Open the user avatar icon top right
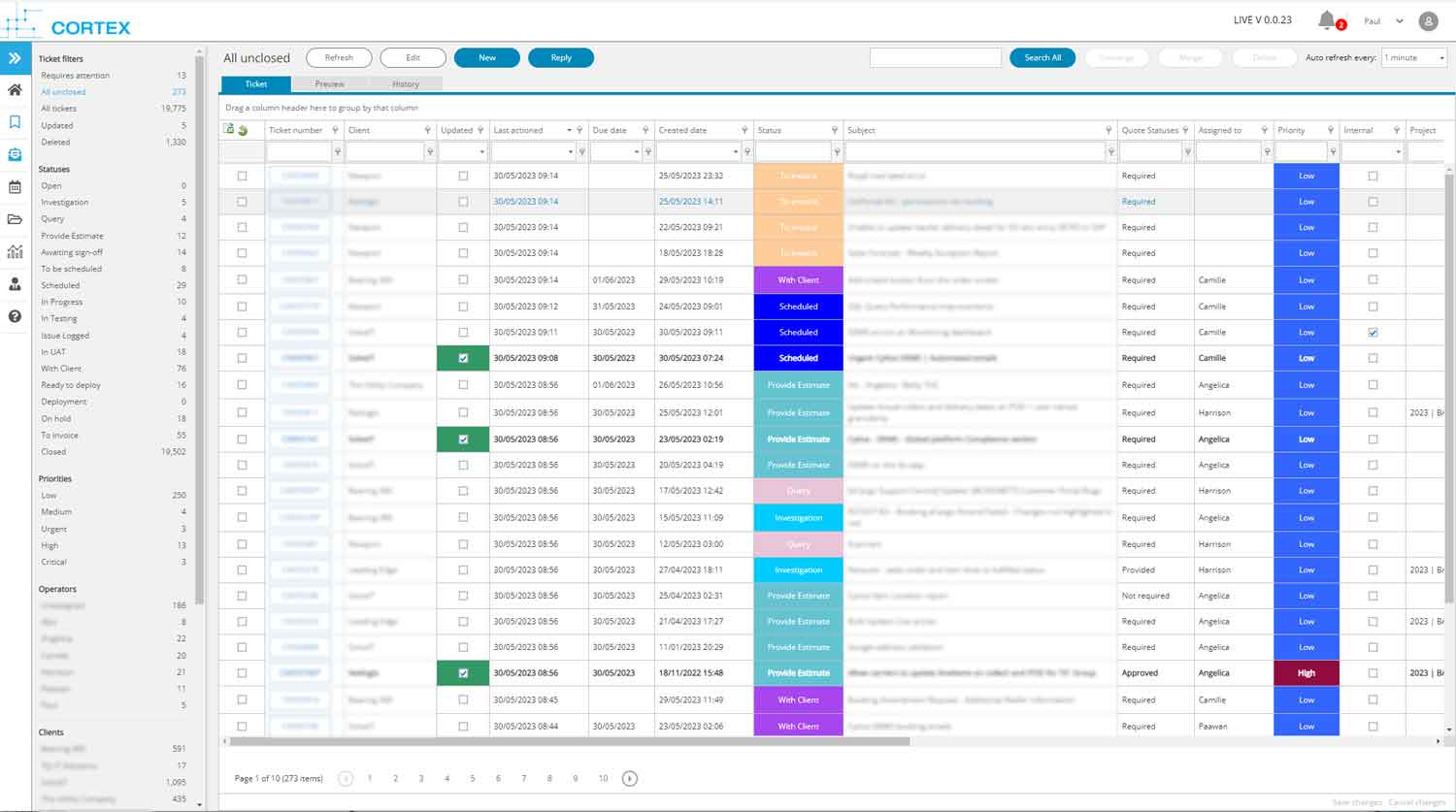The image size is (1456, 812). coord(1428,20)
